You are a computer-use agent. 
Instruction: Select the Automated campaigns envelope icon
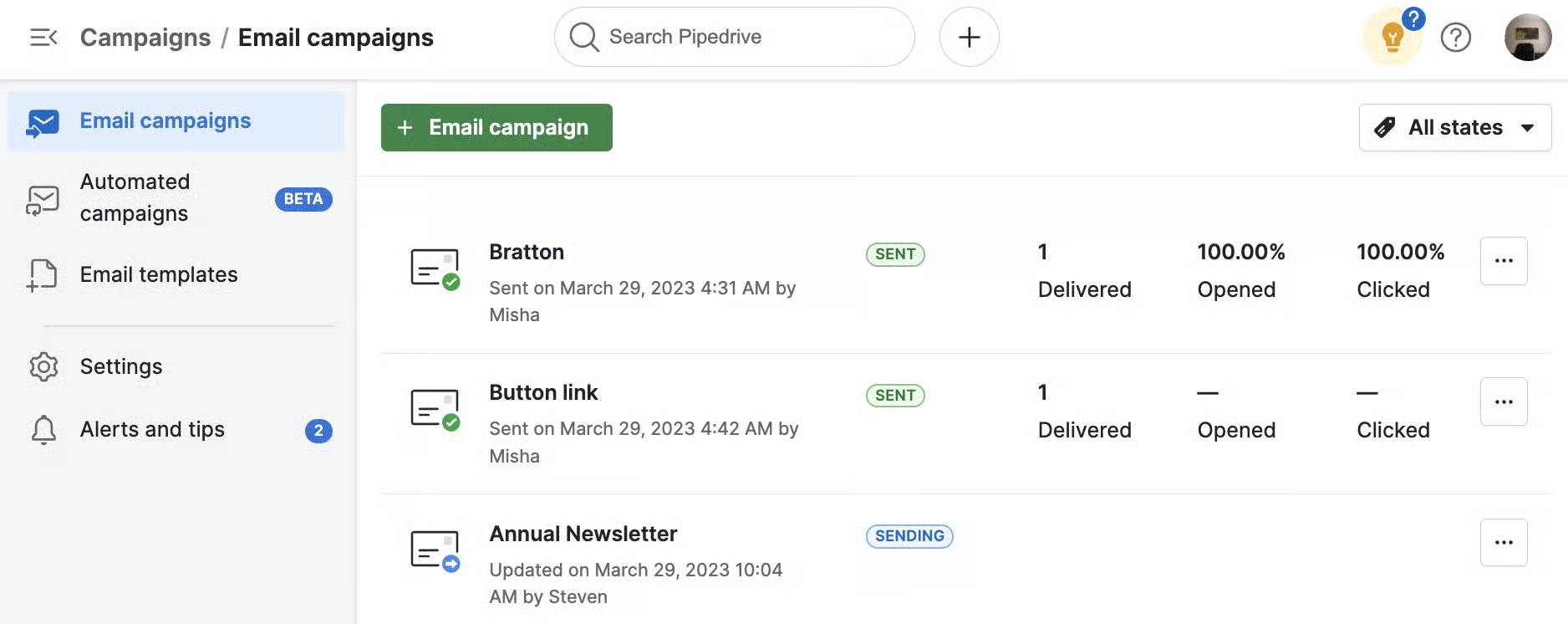[42, 199]
